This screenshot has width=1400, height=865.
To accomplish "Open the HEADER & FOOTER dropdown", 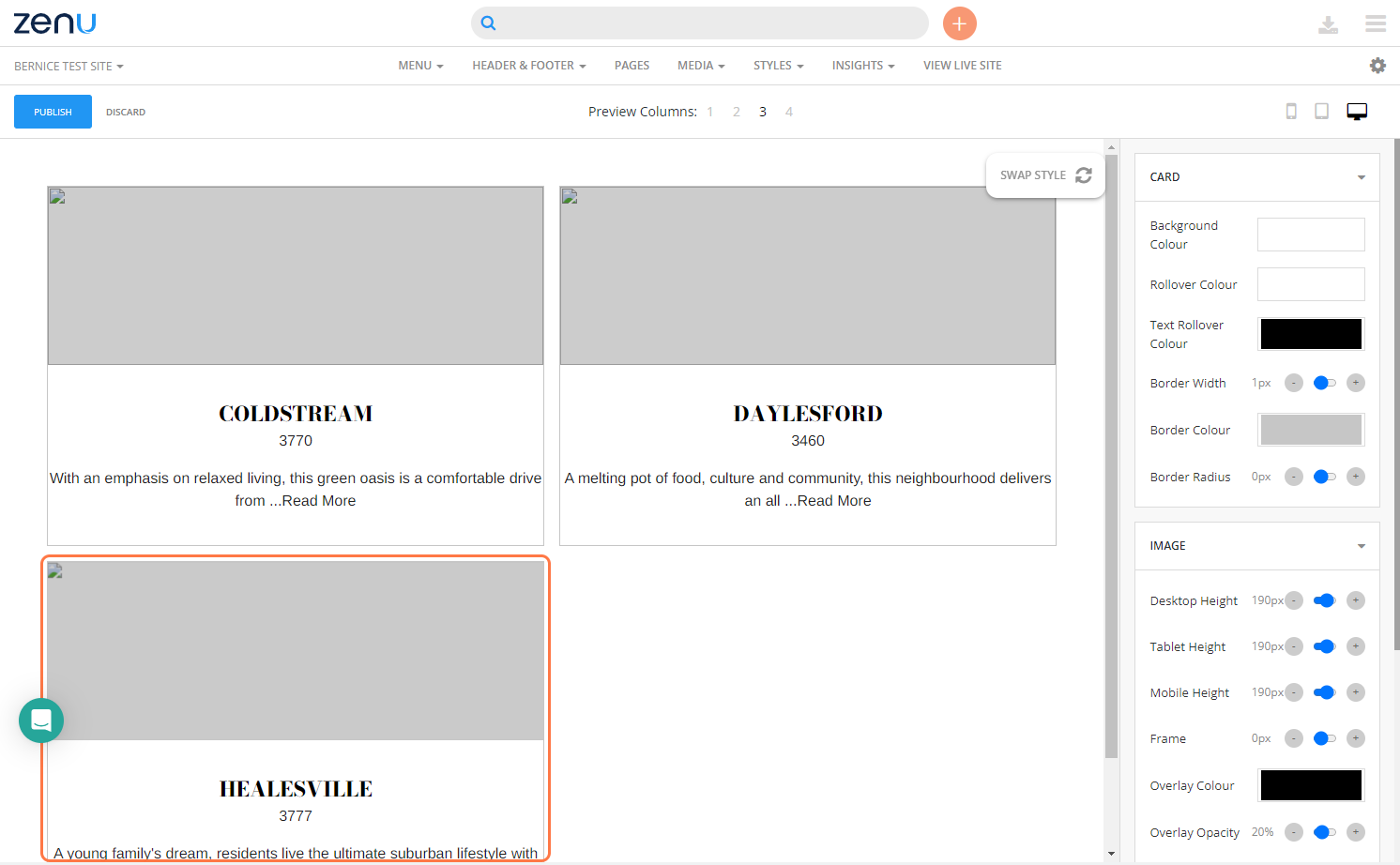I will 529,66.
